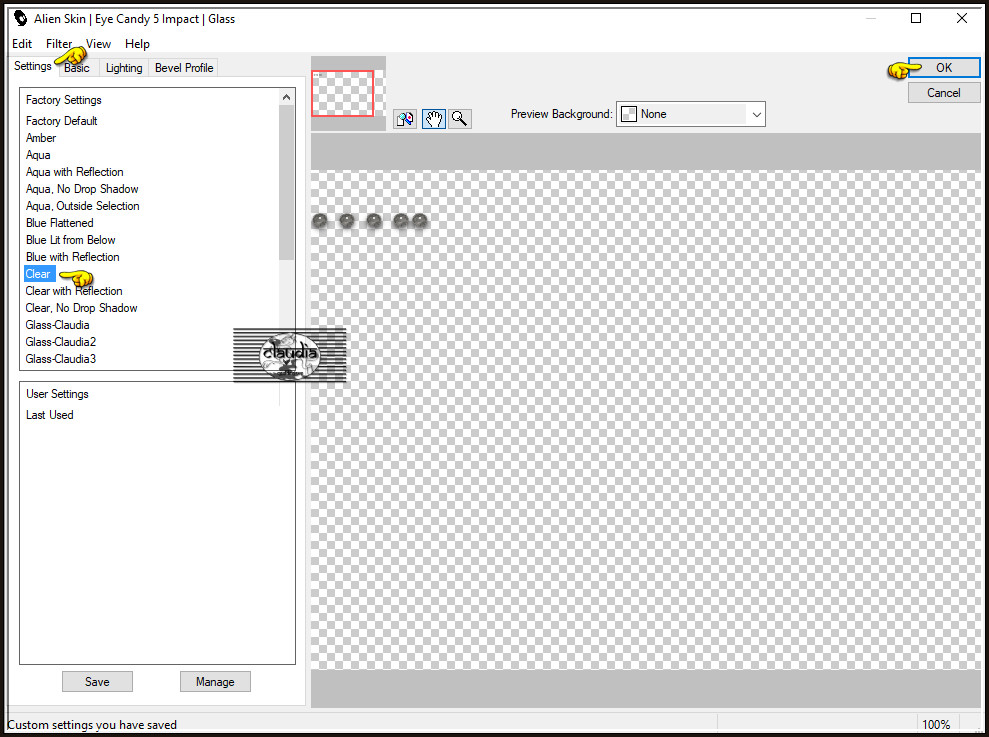Open the Help menu

click(x=137, y=44)
